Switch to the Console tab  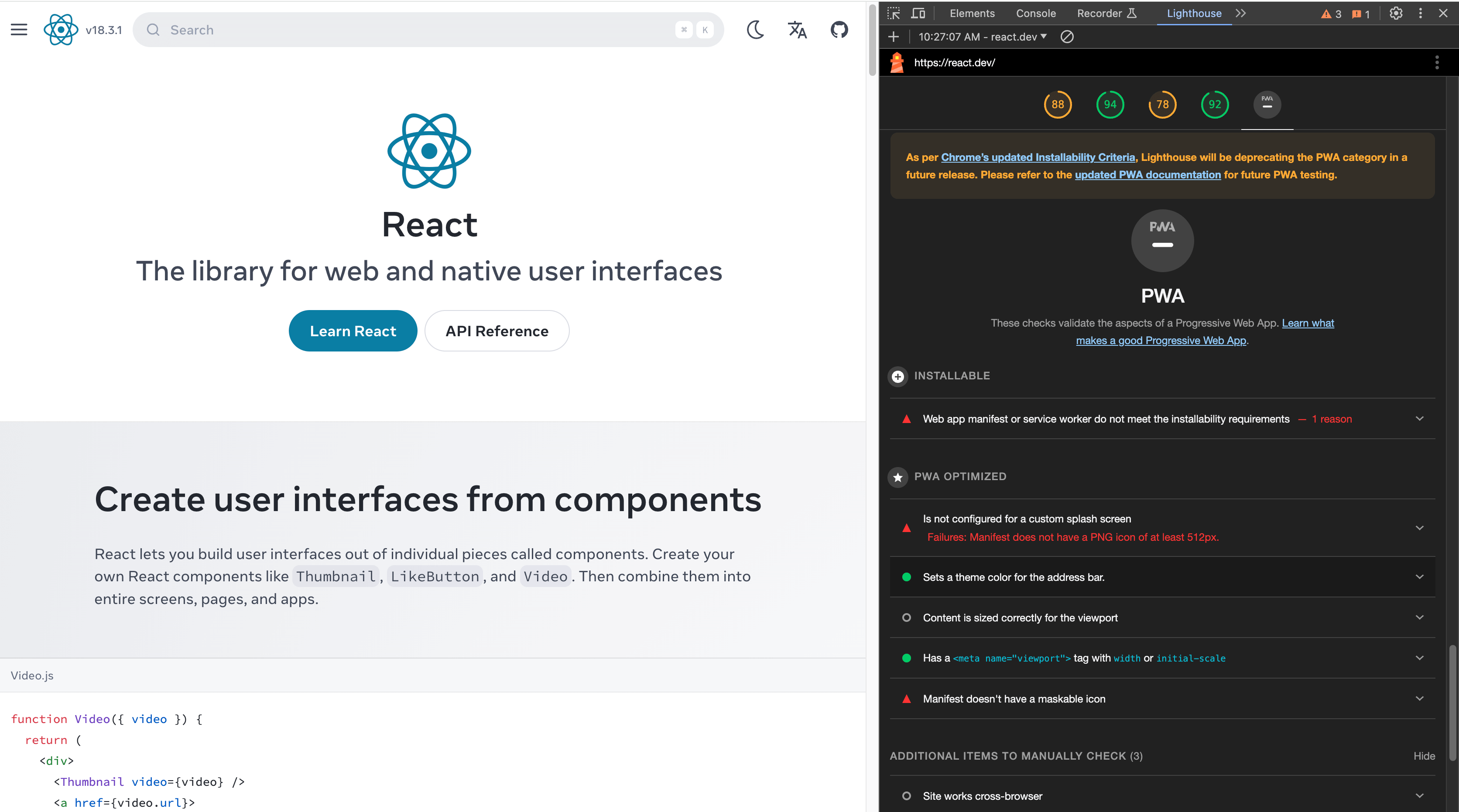[x=1036, y=14]
